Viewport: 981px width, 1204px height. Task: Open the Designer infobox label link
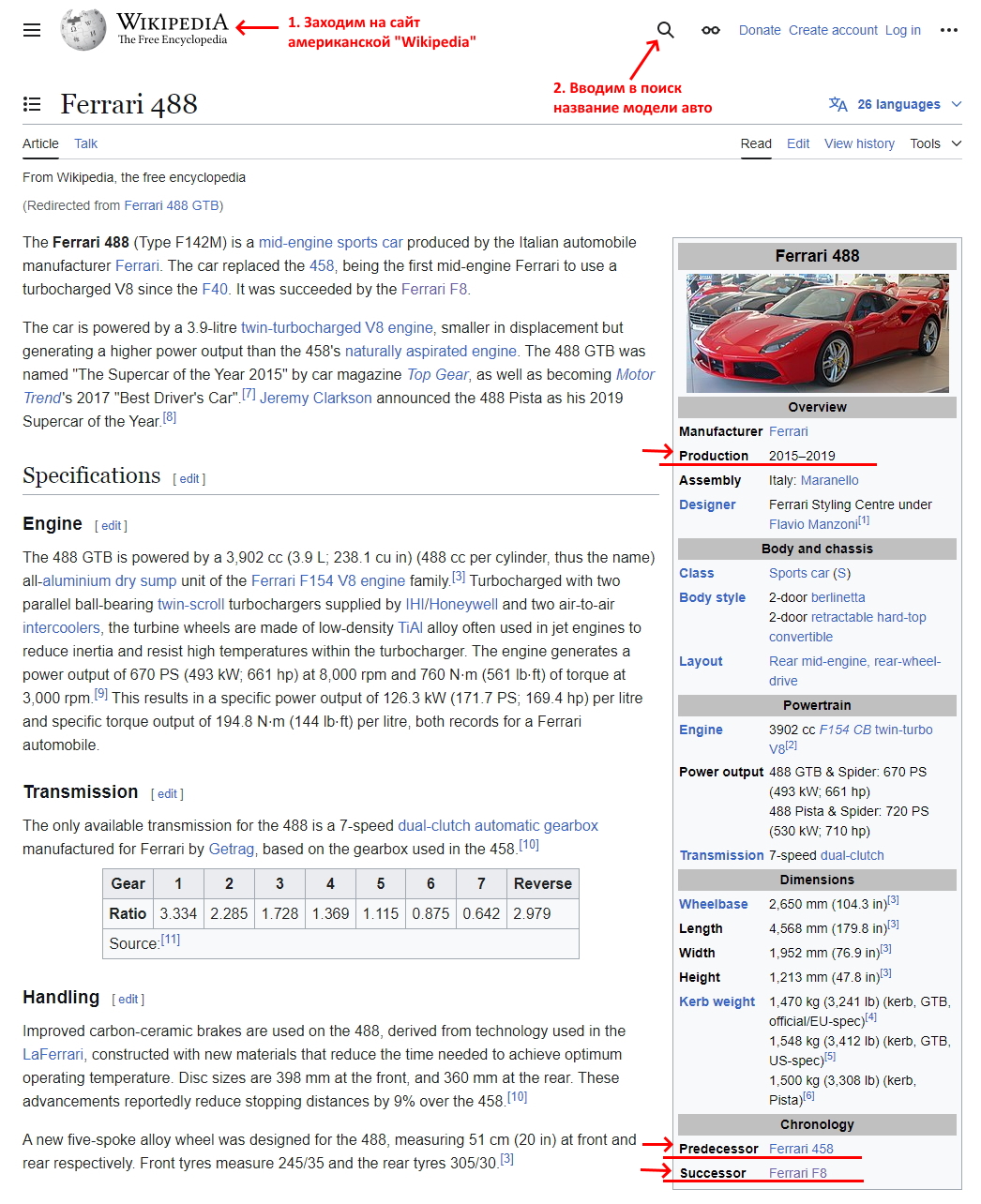(x=707, y=504)
